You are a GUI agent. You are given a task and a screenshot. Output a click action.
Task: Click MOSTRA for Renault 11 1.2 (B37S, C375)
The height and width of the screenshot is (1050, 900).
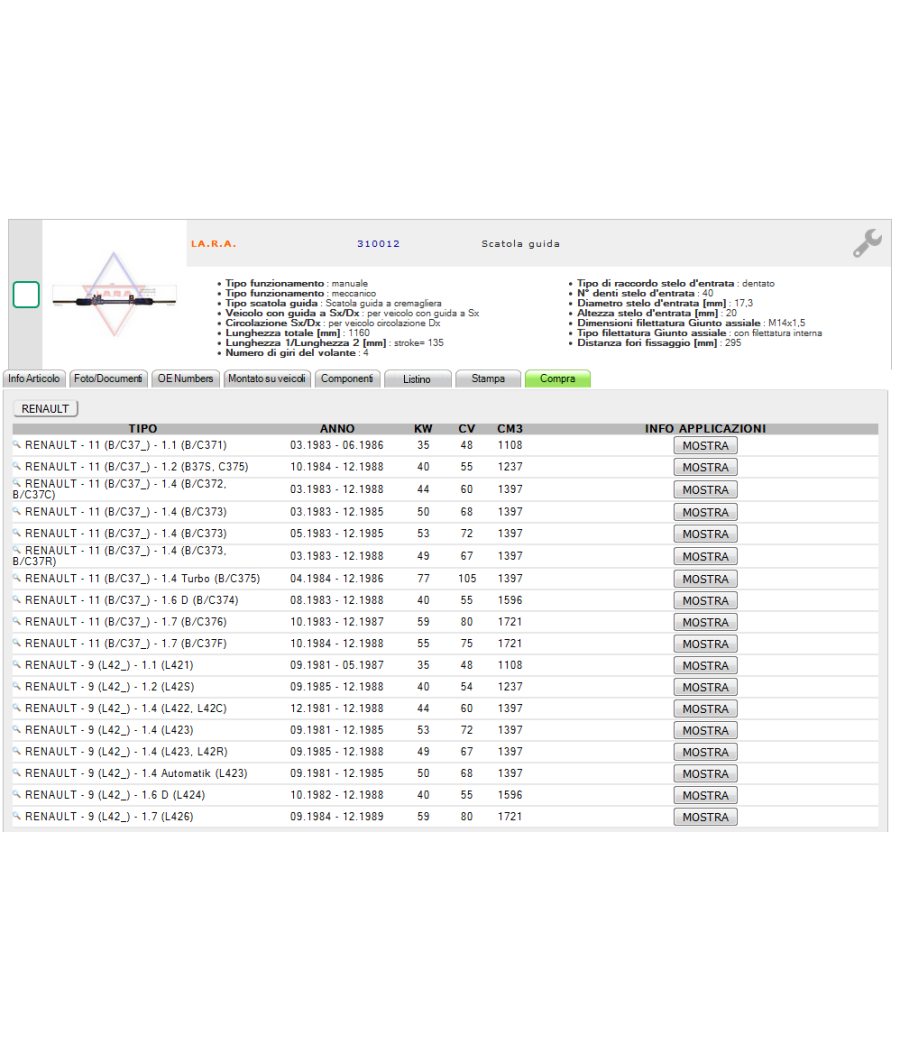(x=705, y=467)
